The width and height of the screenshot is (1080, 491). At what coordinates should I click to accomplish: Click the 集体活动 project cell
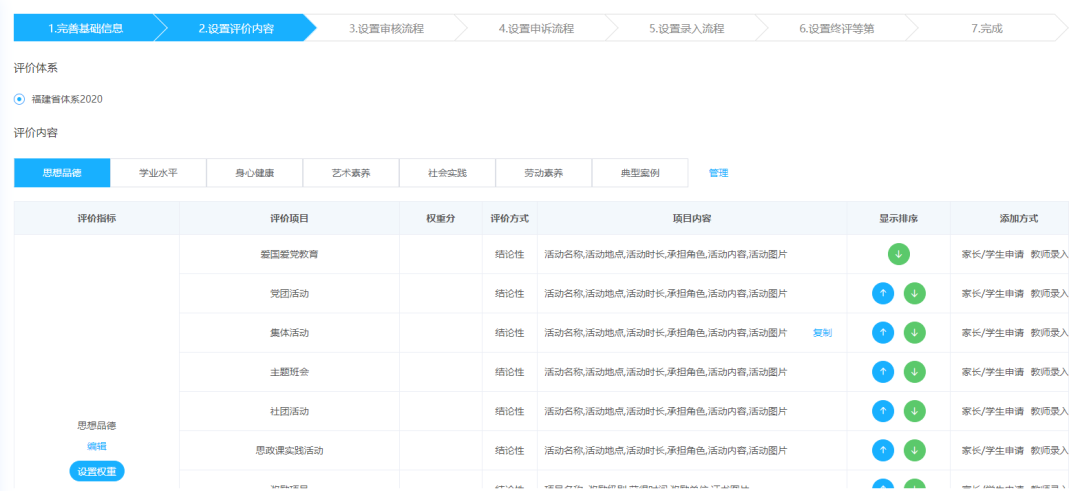pyautogui.click(x=289, y=333)
